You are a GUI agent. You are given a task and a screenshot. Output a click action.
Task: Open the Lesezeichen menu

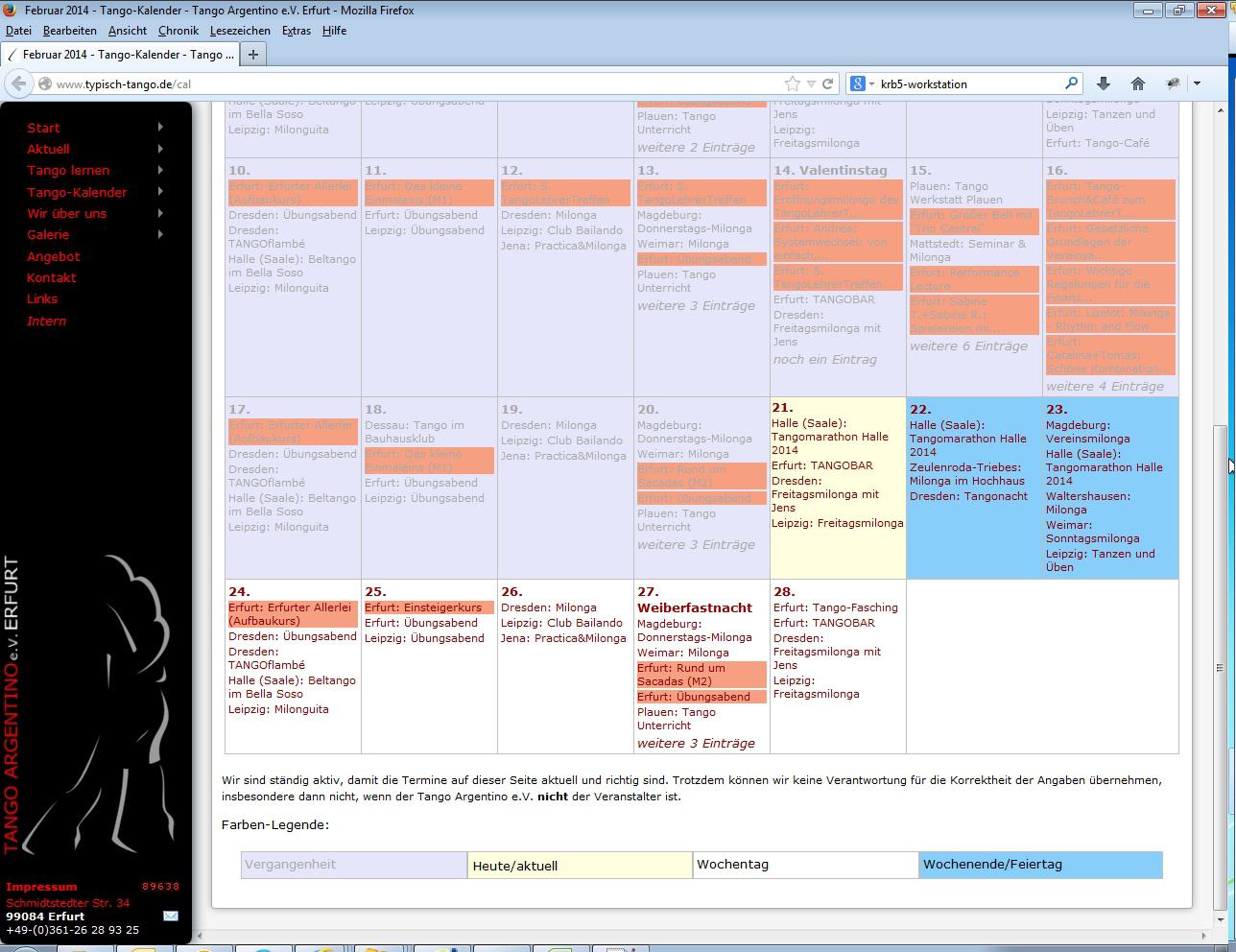[x=240, y=31]
